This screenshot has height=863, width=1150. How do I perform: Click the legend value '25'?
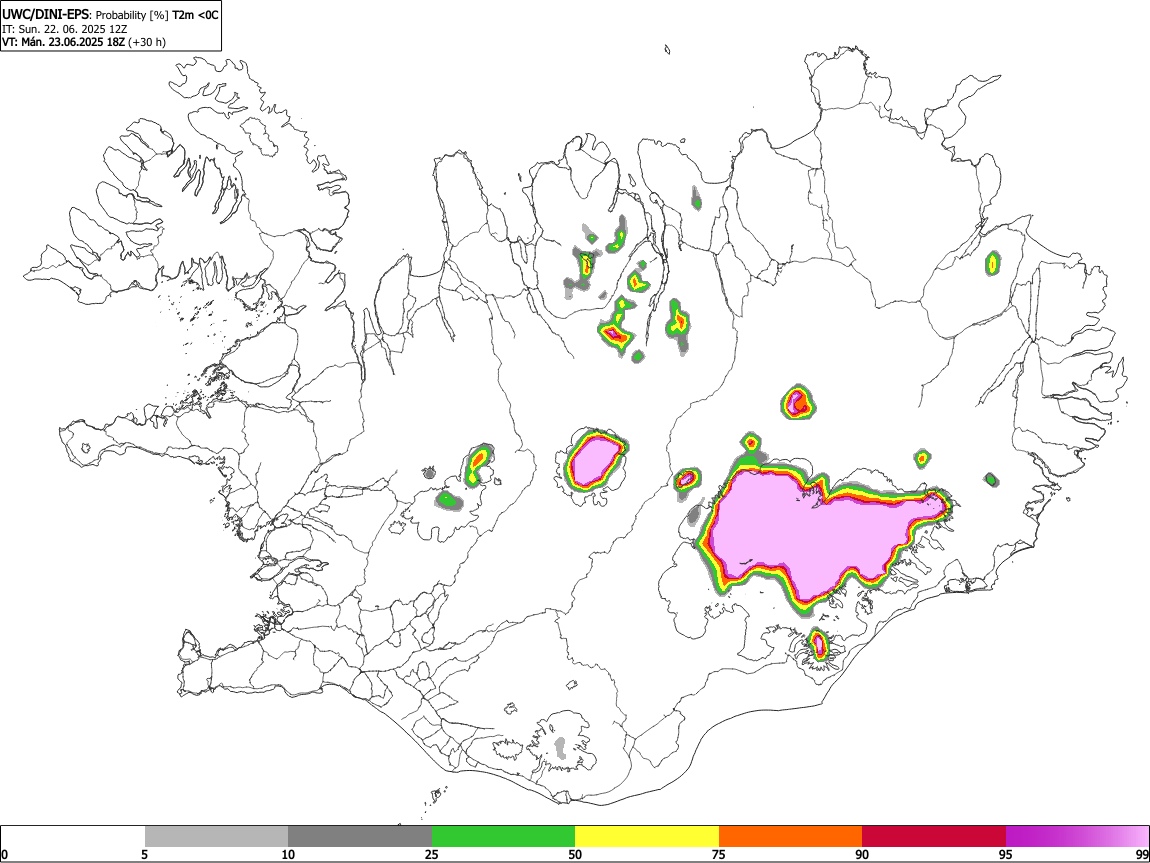(x=432, y=855)
